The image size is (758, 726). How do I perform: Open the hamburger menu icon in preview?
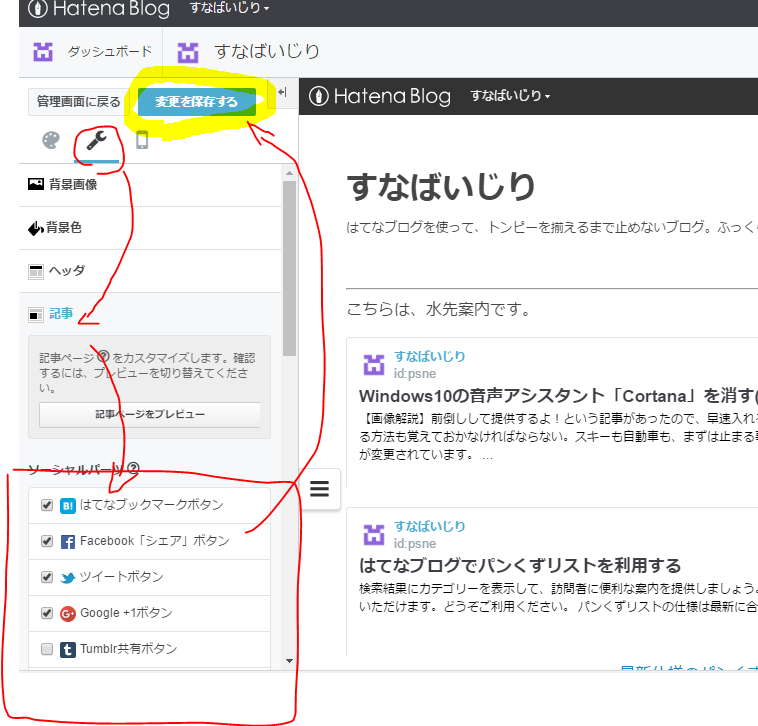pyautogui.click(x=320, y=489)
